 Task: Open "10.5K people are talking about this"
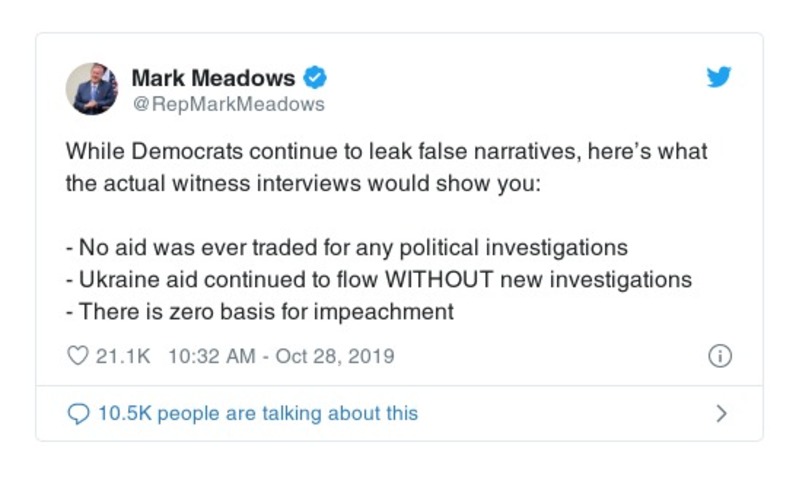pyautogui.click(x=257, y=413)
